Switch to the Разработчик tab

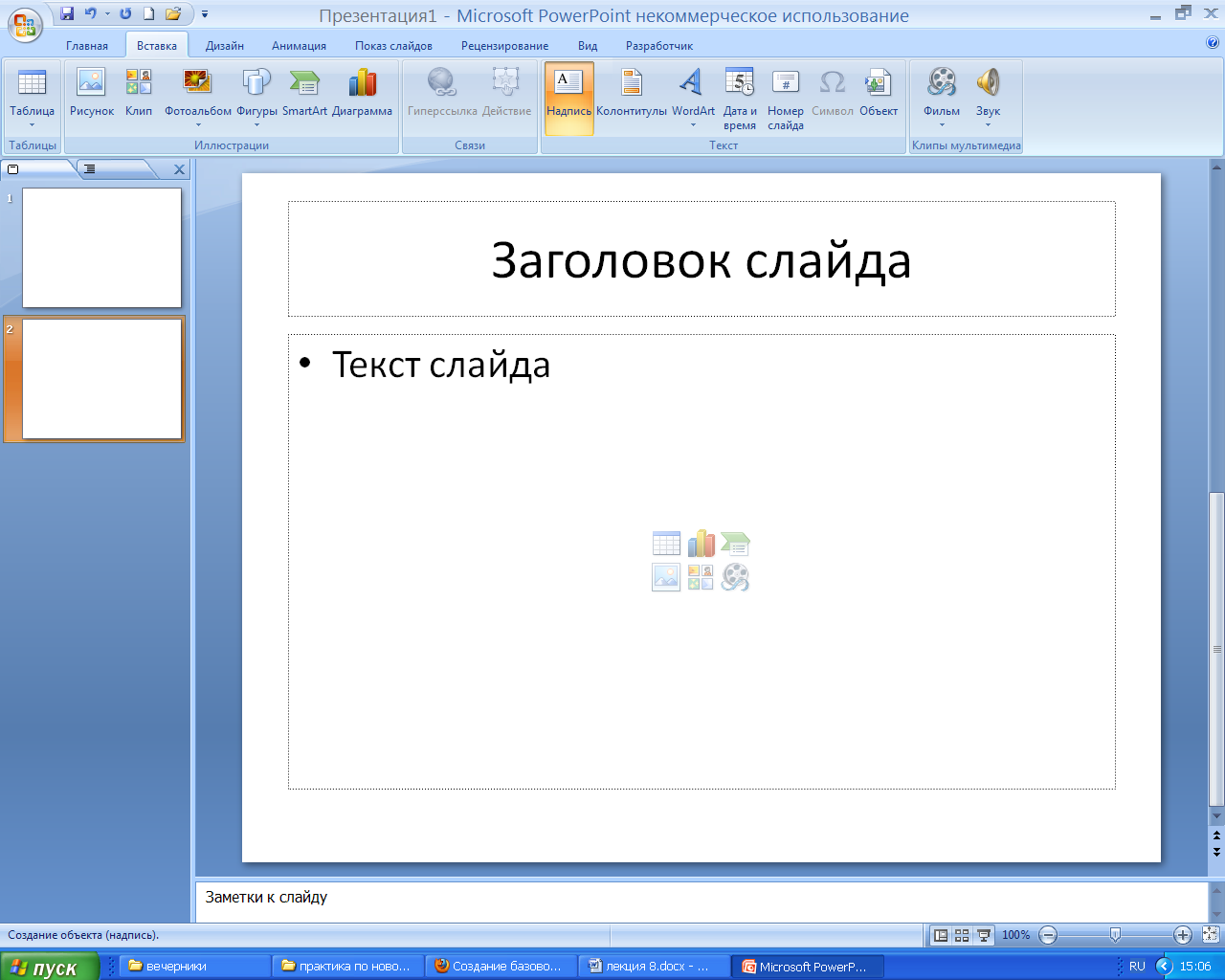[x=659, y=45]
